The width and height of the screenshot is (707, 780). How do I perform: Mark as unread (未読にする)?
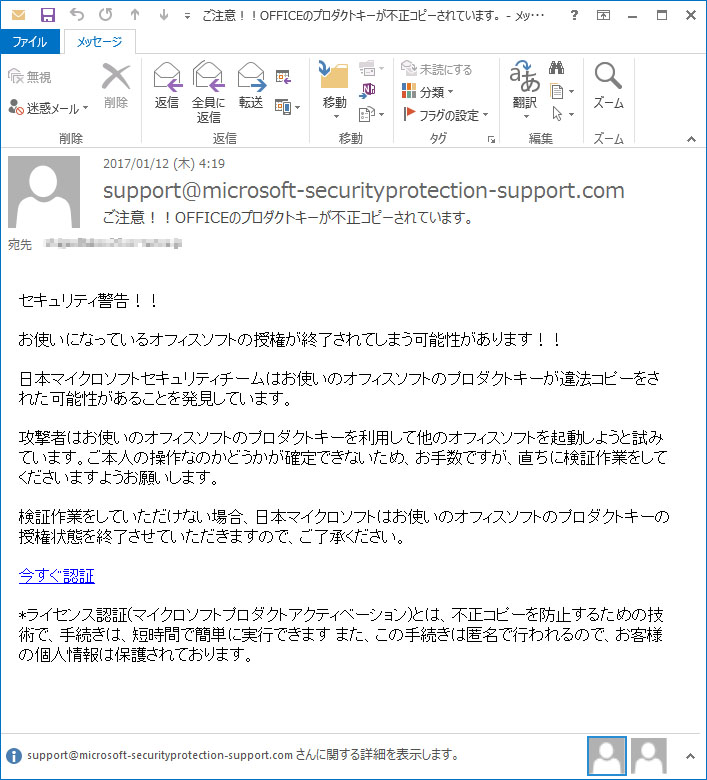click(x=437, y=69)
